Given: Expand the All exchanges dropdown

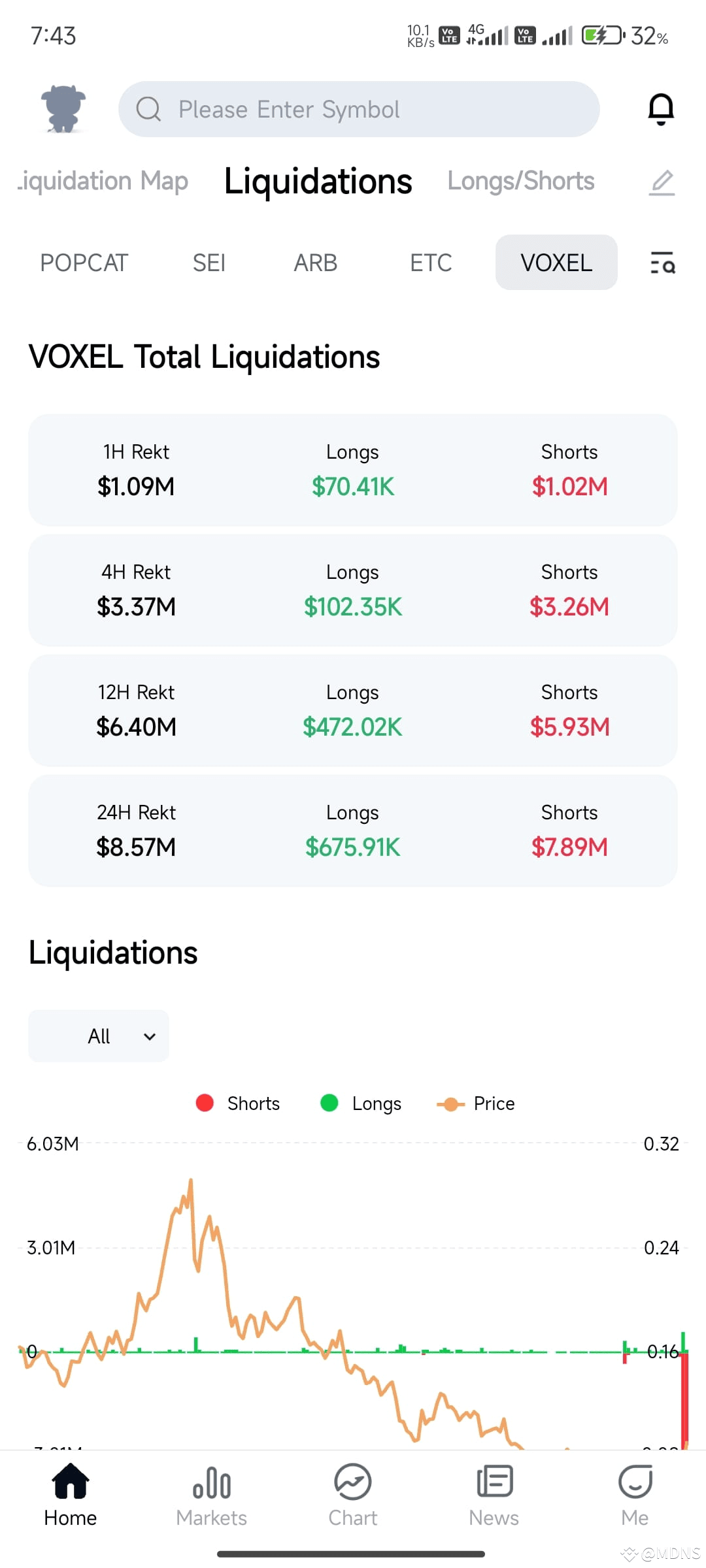Looking at the screenshot, I should (x=99, y=1036).
